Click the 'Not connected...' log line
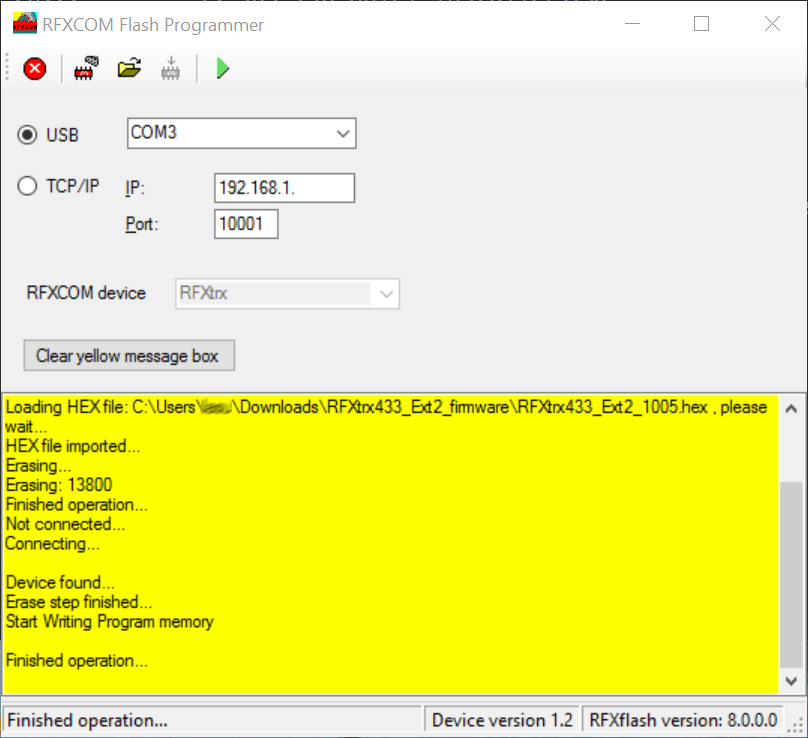 (65, 524)
